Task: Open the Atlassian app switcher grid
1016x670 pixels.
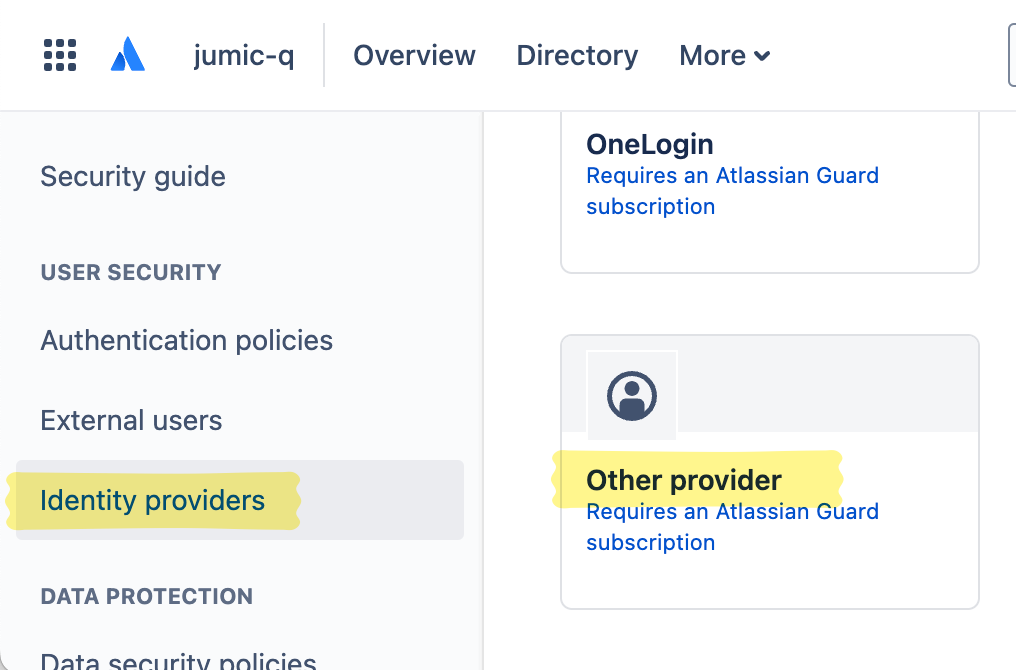Action: (x=59, y=55)
